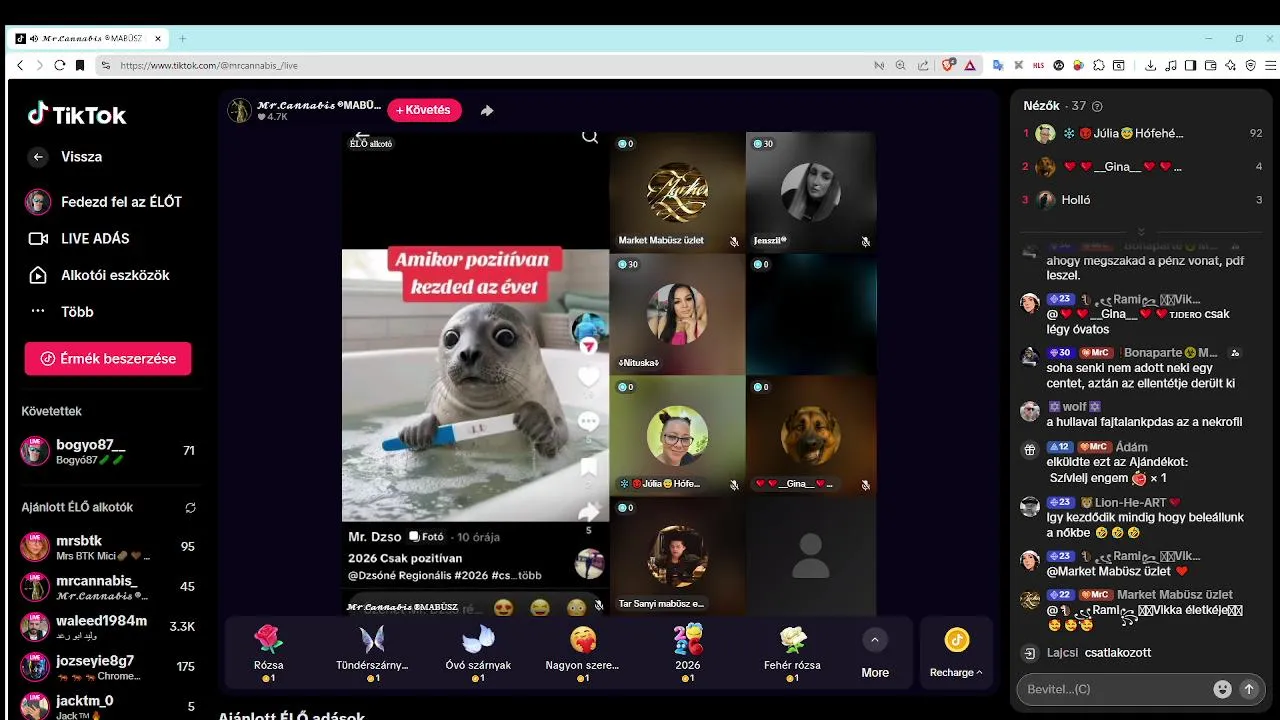The height and width of the screenshot is (720, 1280).
Task: Click the TikTok logo
Action: click(x=77, y=115)
